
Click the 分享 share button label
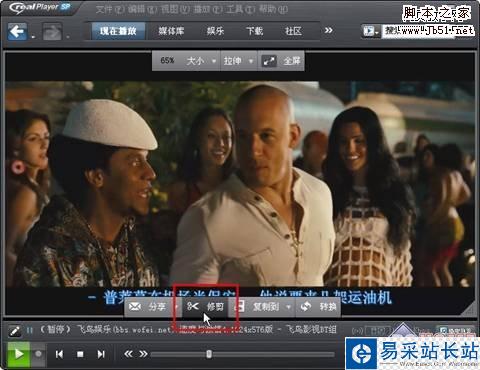coord(157,307)
